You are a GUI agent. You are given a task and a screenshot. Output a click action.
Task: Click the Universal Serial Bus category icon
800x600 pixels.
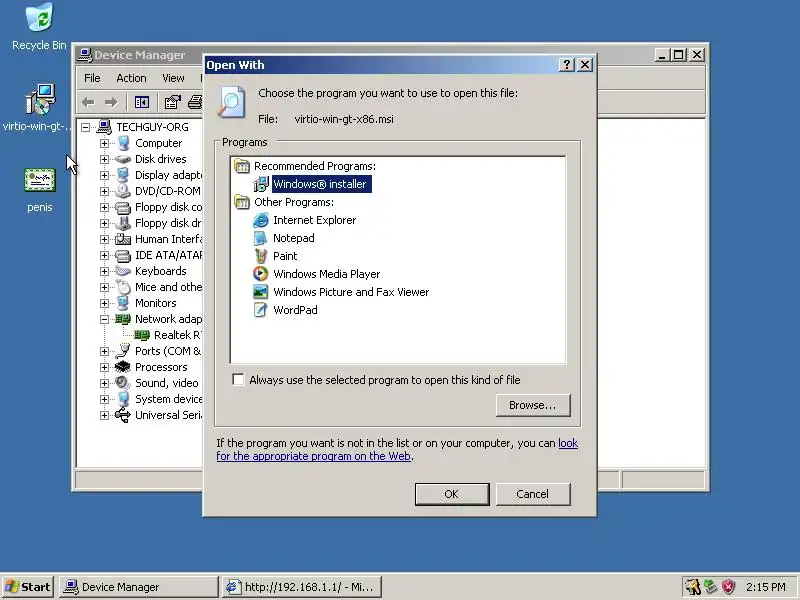pyautogui.click(x=123, y=415)
